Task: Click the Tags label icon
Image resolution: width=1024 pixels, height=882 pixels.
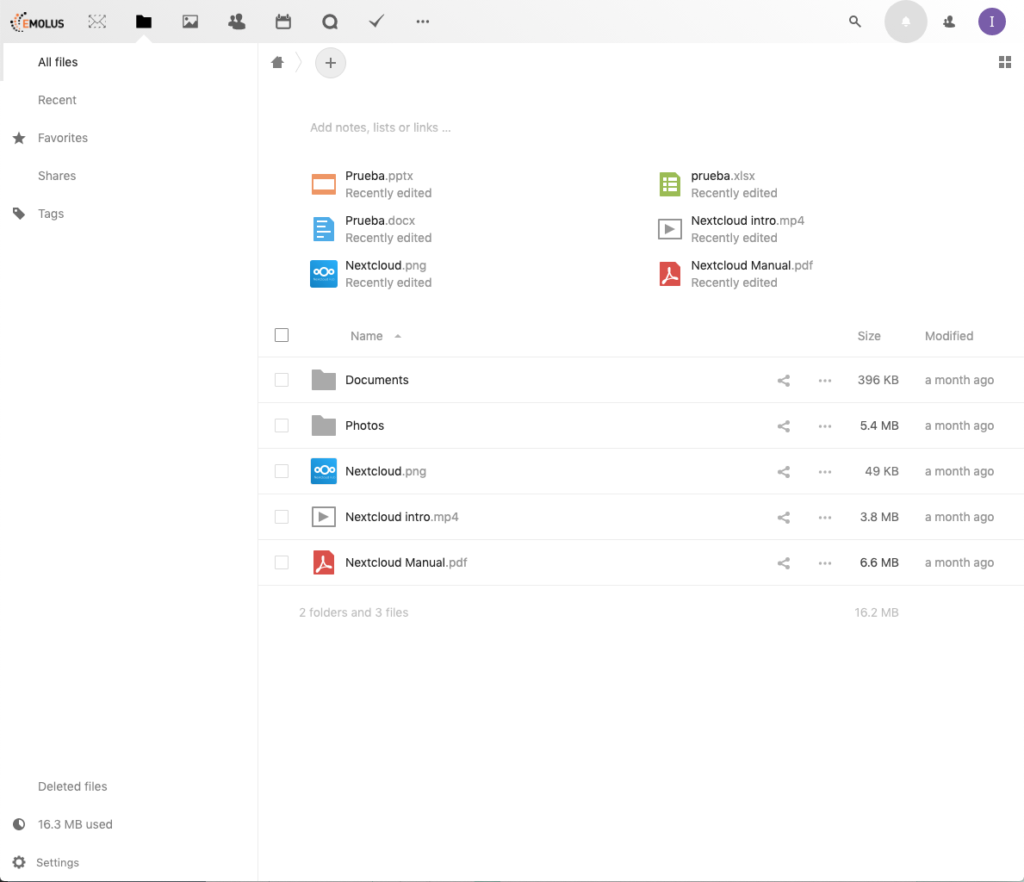Action: pyautogui.click(x=19, y=213)
